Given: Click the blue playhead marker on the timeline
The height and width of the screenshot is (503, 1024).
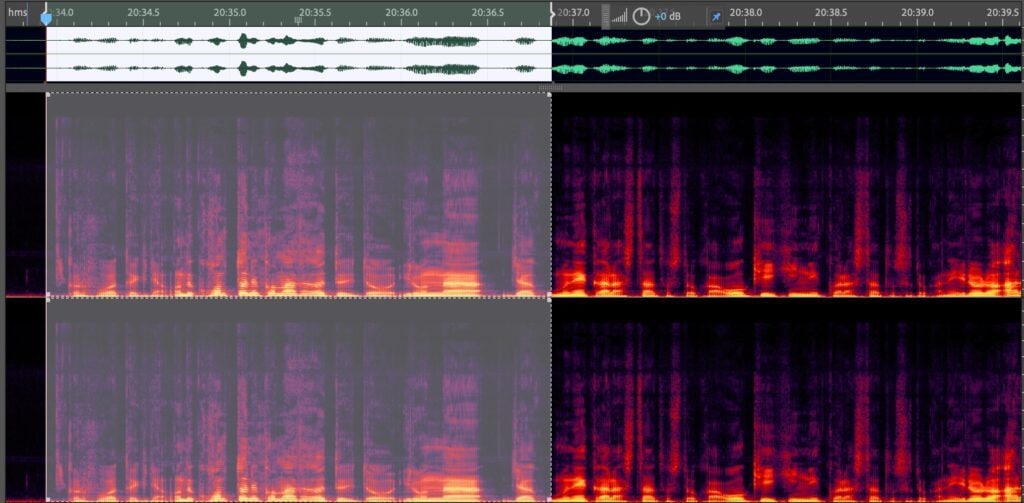Looking at the screenshot, I should (46, 18).
